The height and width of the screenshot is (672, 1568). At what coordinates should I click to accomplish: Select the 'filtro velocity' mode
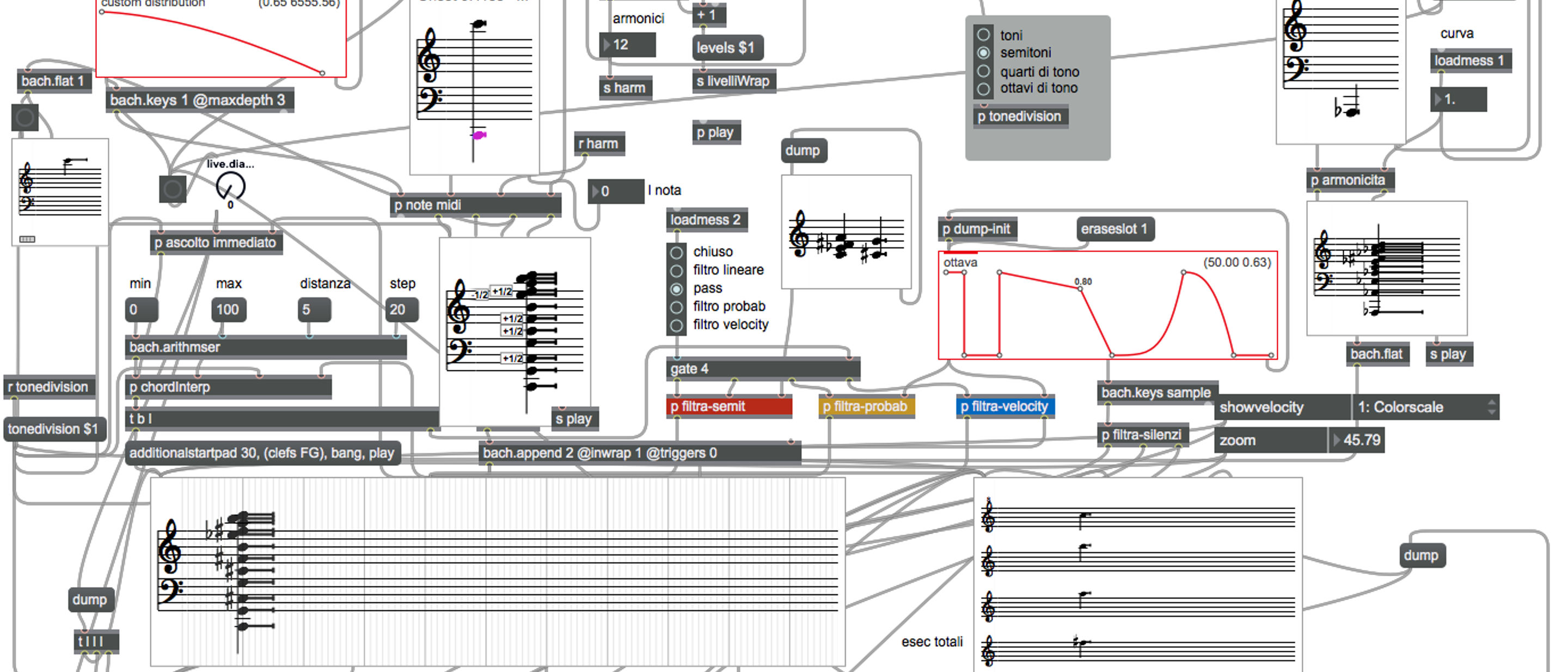[676, 325]
